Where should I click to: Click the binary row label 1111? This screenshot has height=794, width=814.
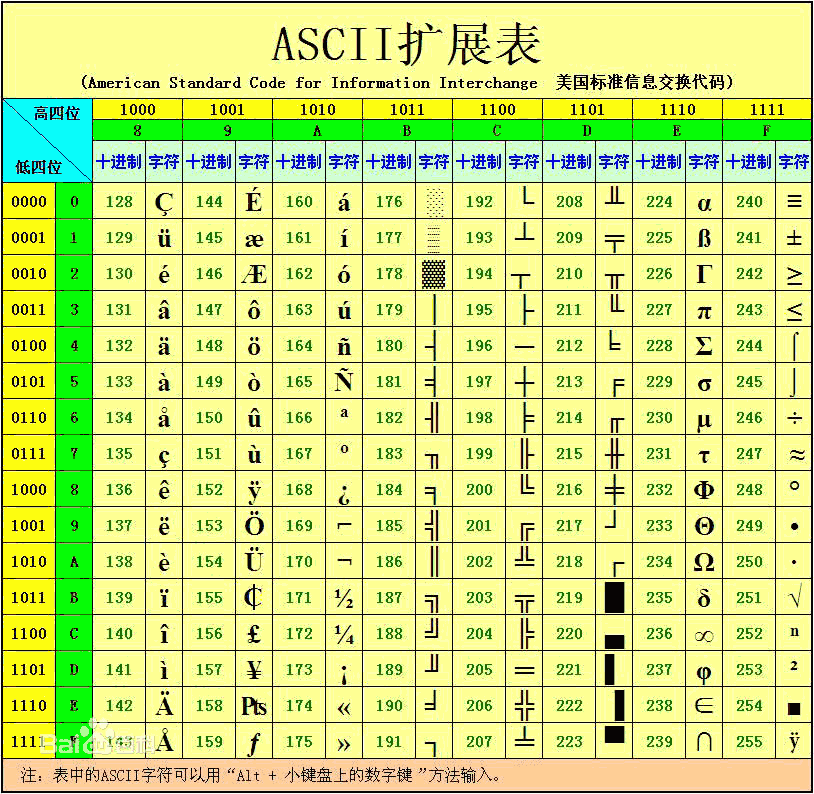(x=30, y=740)
